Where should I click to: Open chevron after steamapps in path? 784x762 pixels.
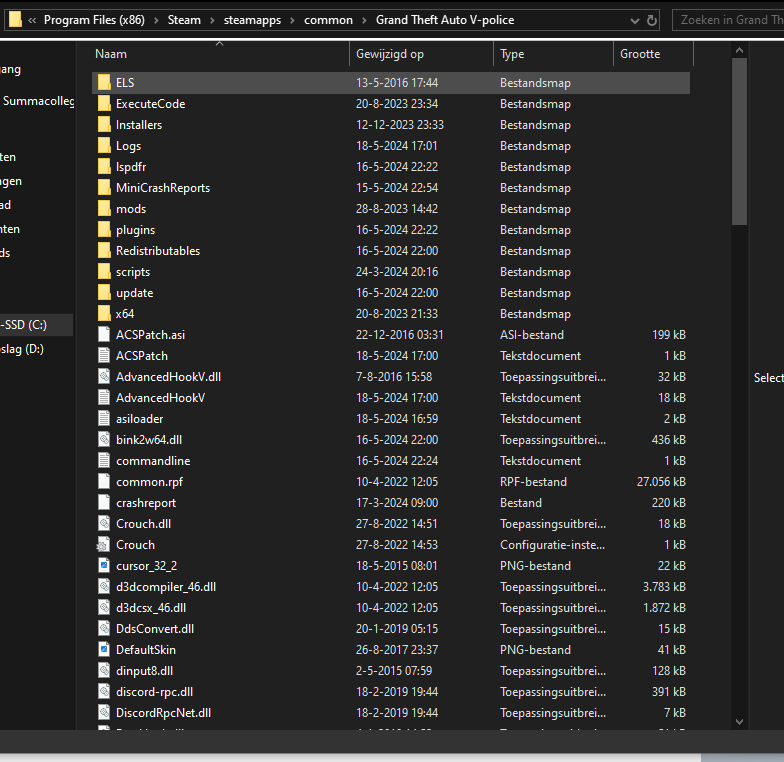(292, 20)
